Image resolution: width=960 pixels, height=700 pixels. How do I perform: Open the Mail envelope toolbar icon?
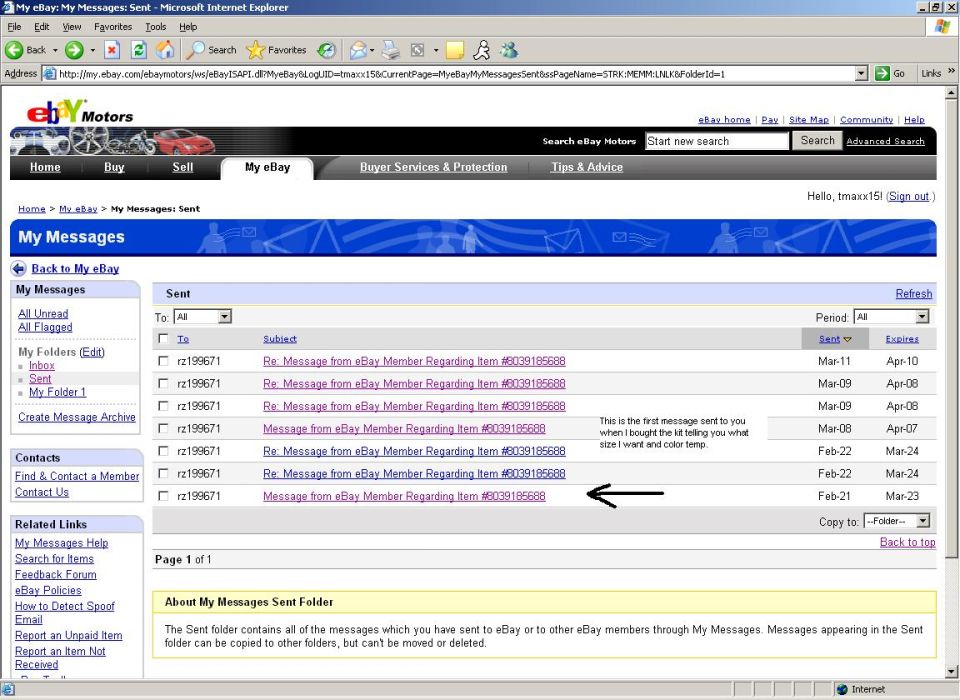click(x=358, y=50)
